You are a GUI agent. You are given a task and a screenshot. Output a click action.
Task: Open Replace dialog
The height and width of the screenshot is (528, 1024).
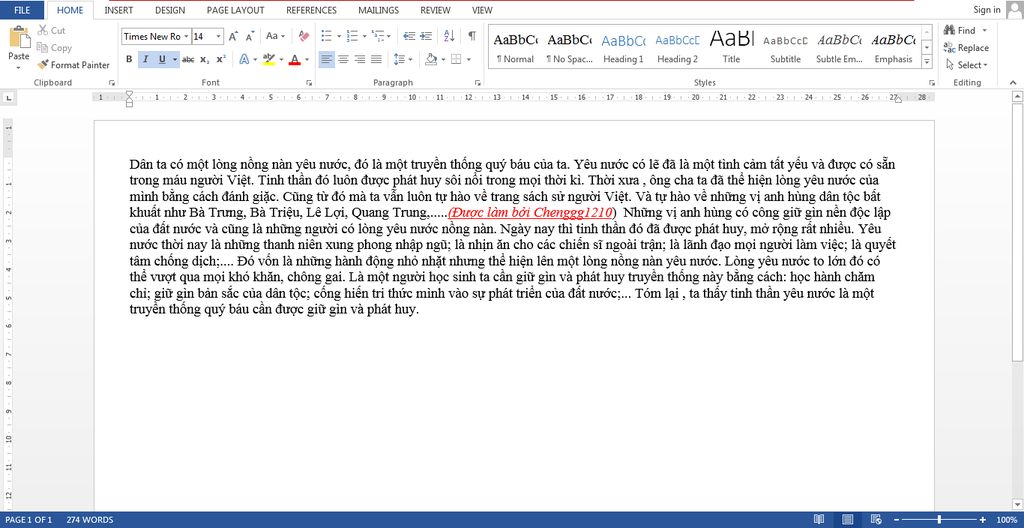[967, 48]
